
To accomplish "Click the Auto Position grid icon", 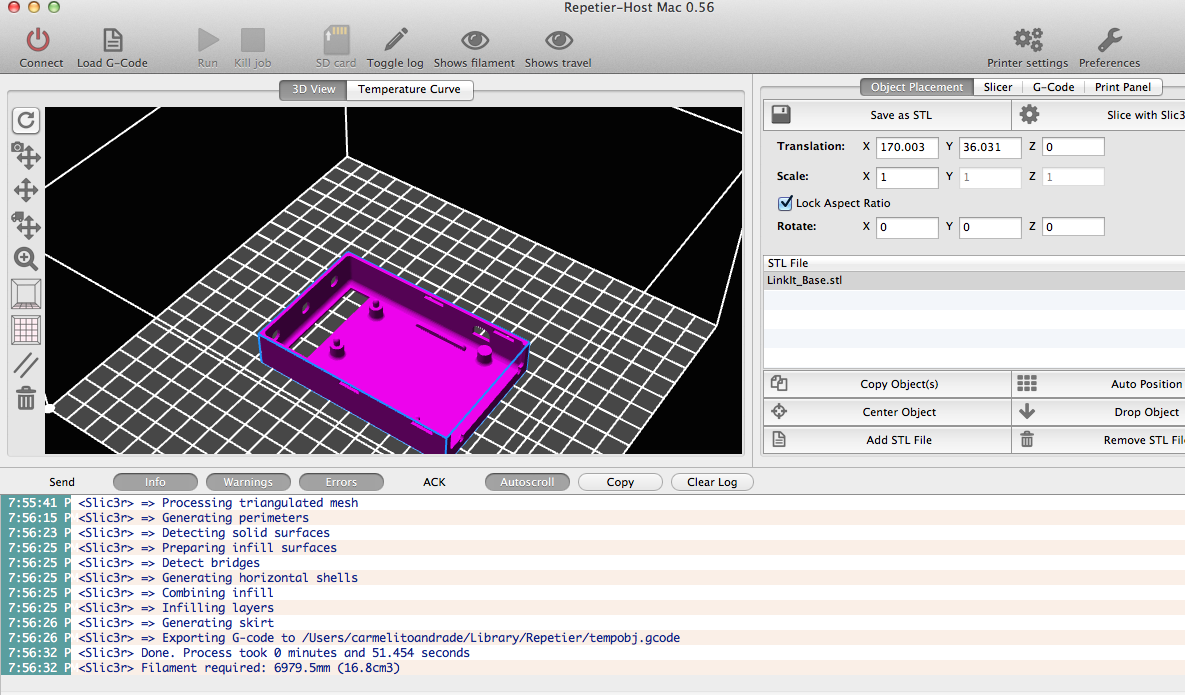I will [x=1027, y=383].
